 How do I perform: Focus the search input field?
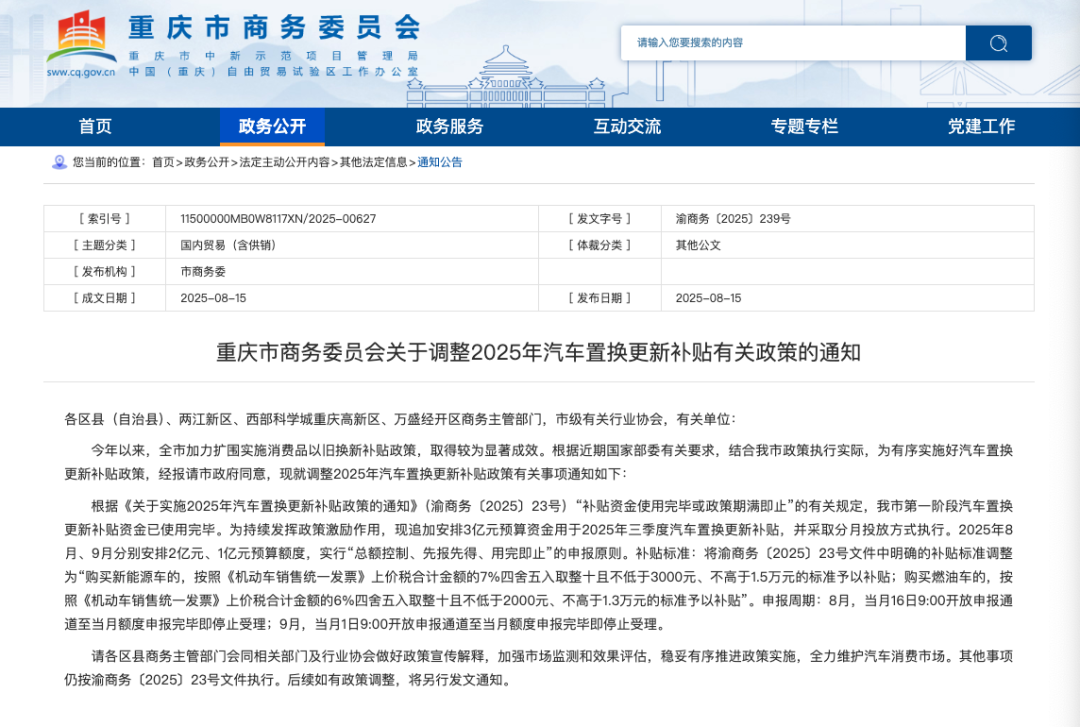[793, 43]
